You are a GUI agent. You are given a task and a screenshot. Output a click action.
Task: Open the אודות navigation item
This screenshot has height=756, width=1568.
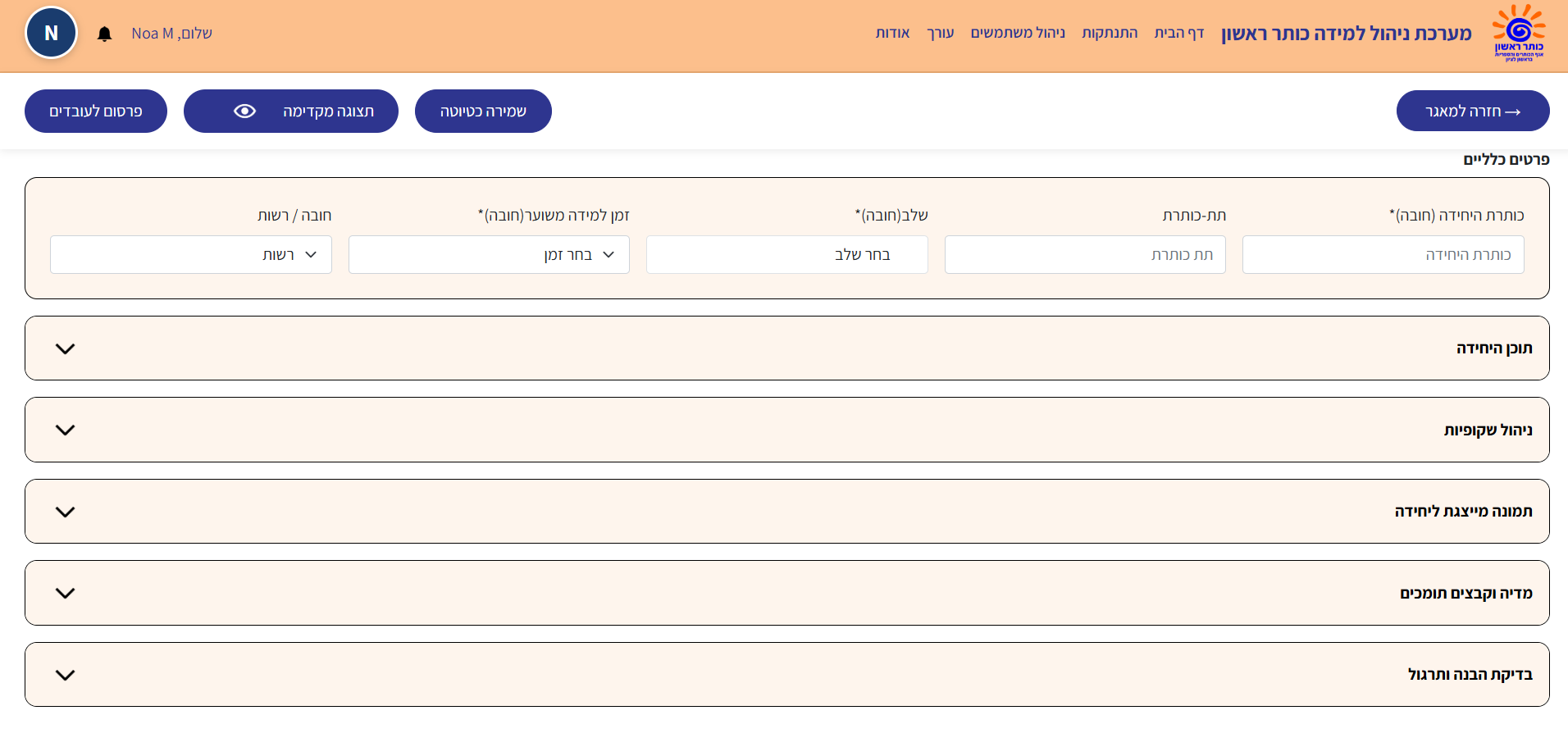coord(892,33)
